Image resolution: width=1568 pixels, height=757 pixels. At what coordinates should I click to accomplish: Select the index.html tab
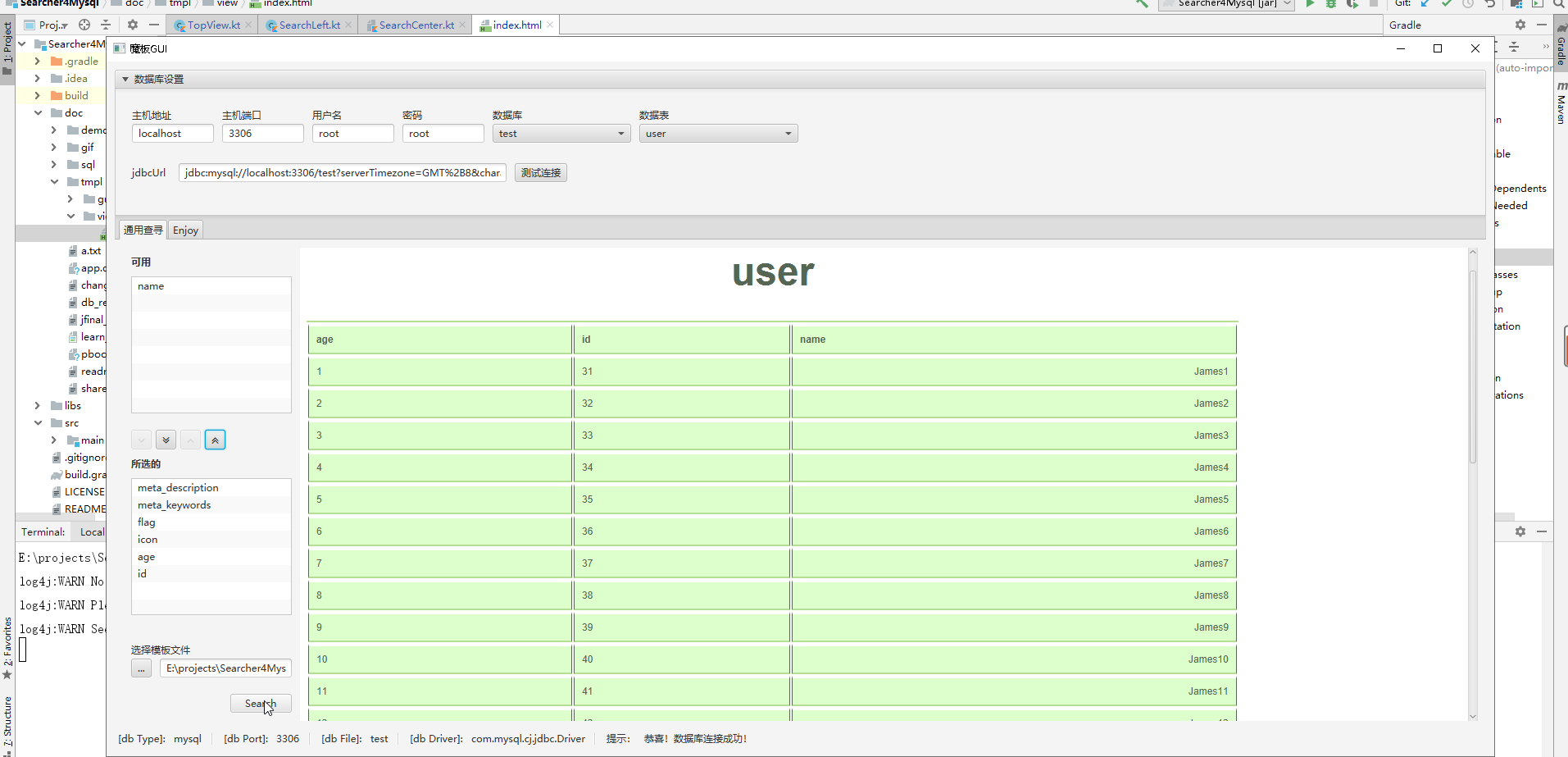[516, 25]
